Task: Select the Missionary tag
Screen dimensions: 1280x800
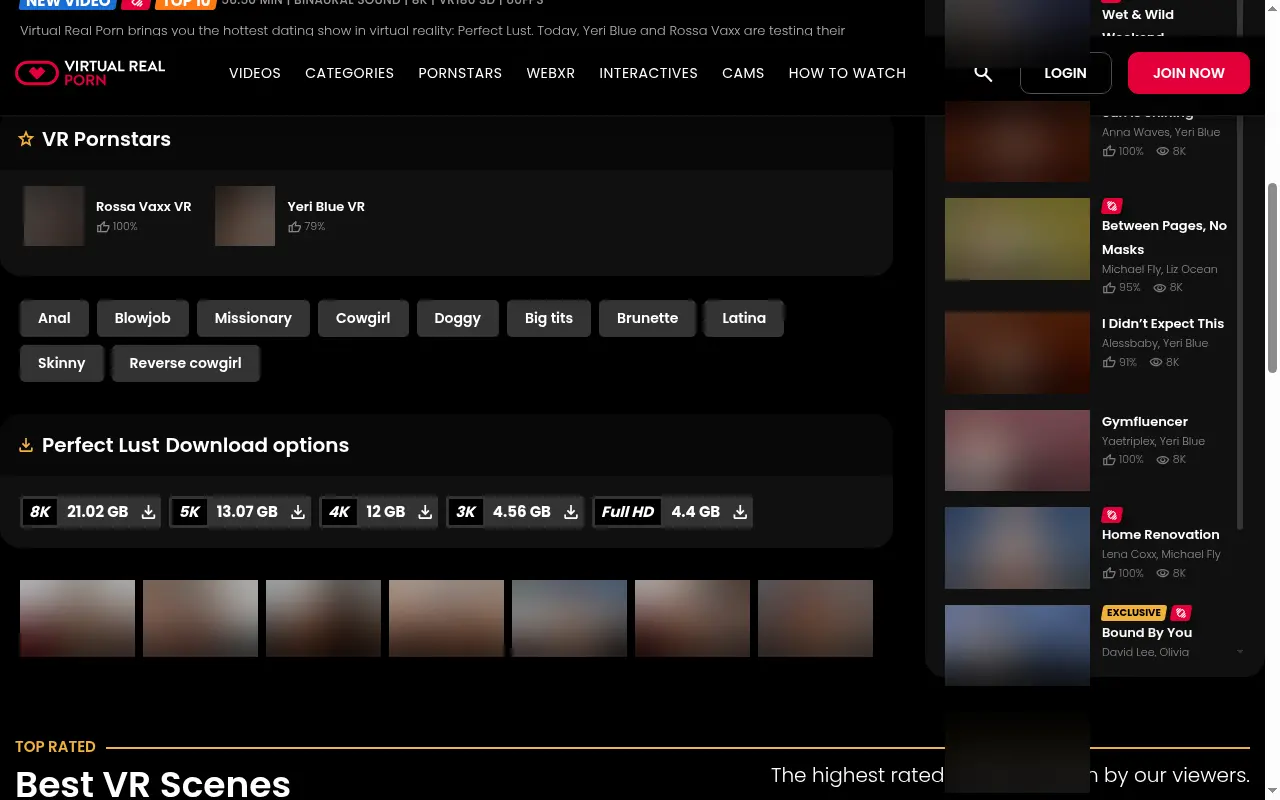Action: [x=253, y=318]
